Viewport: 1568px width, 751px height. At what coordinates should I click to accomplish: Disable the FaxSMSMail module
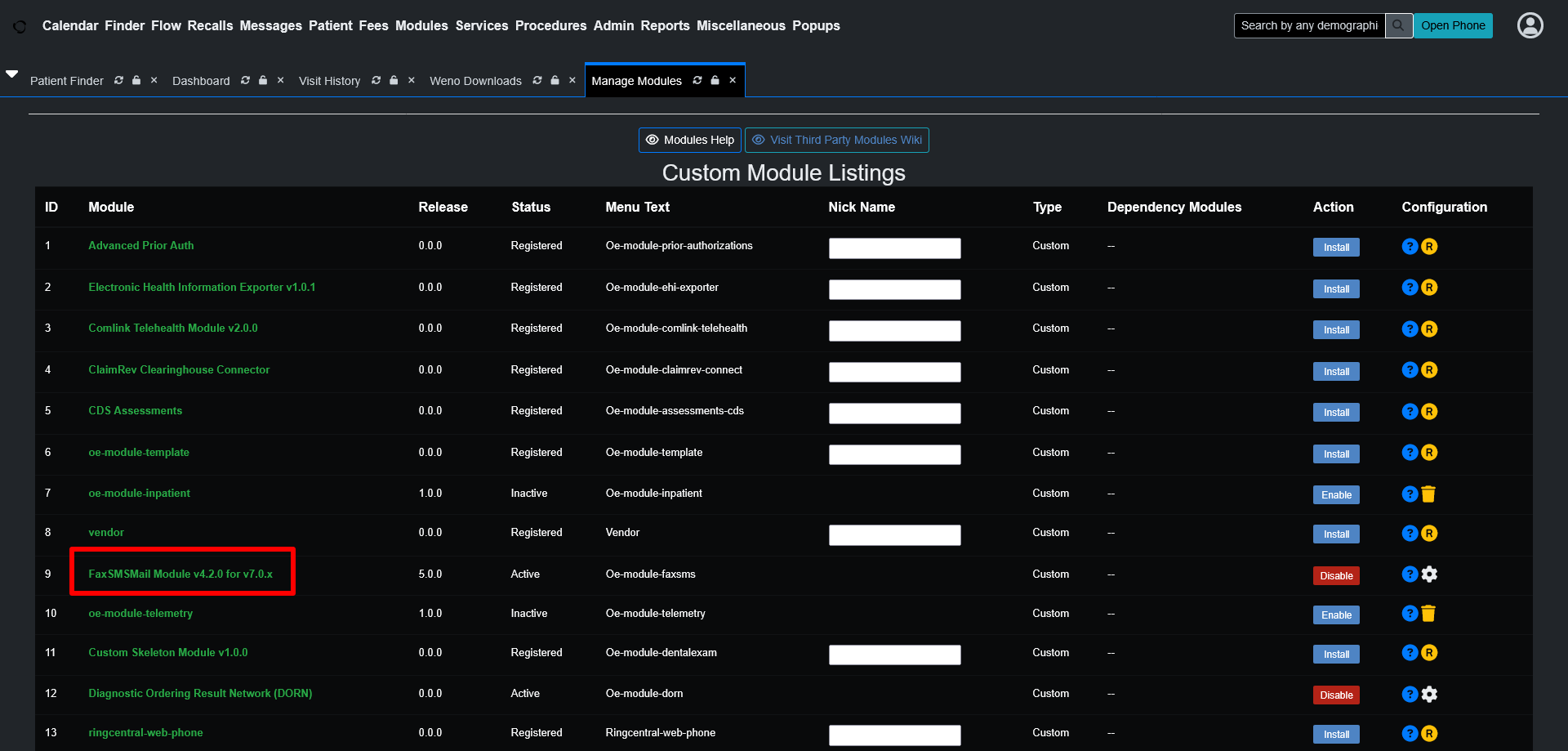click(1336, 575)
